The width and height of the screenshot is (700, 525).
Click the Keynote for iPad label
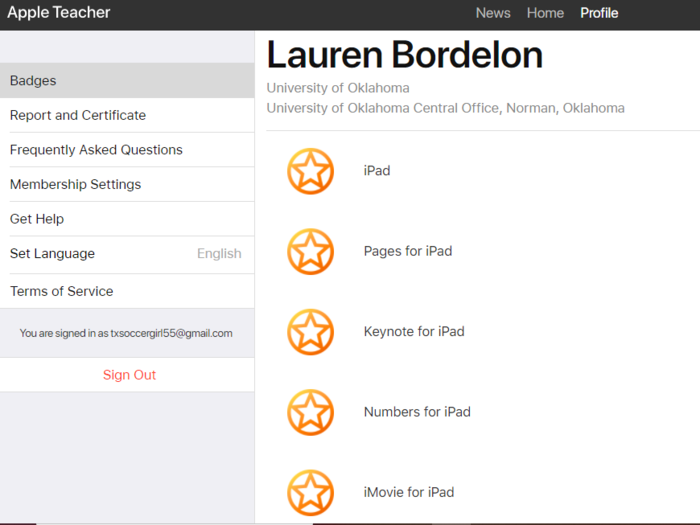414,331
